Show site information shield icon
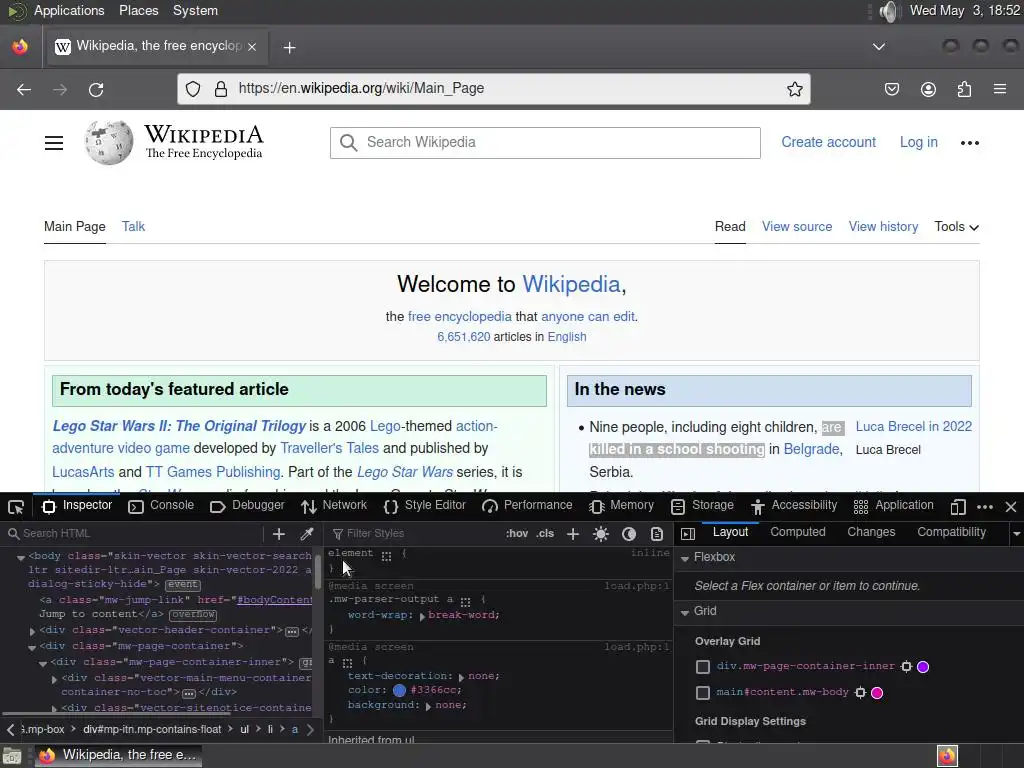 pos(193,89)
